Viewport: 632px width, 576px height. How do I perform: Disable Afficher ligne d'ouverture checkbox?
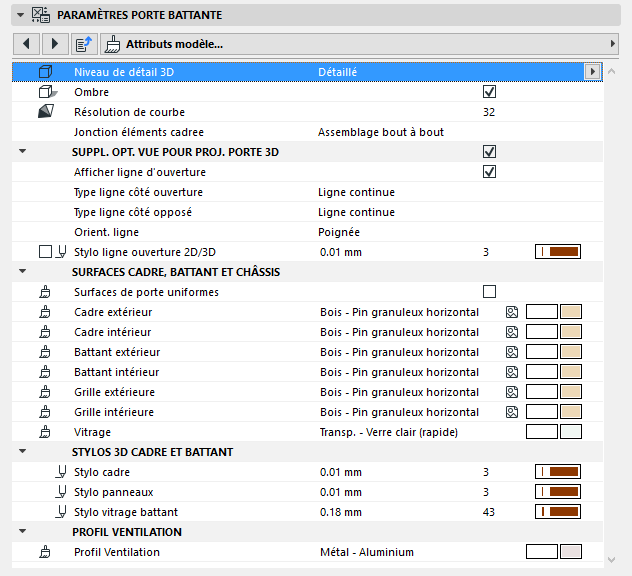(x=489, y=172)
